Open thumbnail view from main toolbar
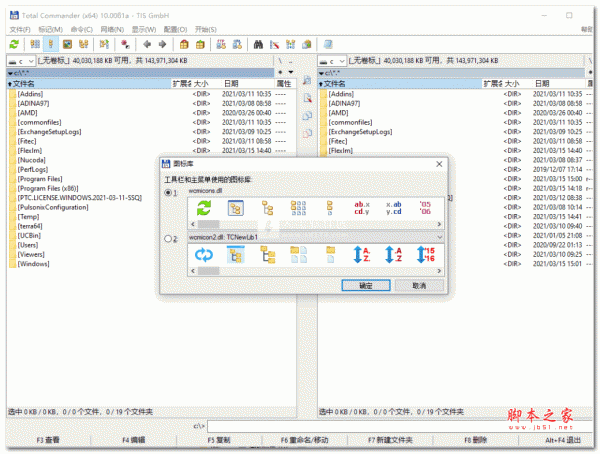The image size is (600, 454). click(67, 44)
